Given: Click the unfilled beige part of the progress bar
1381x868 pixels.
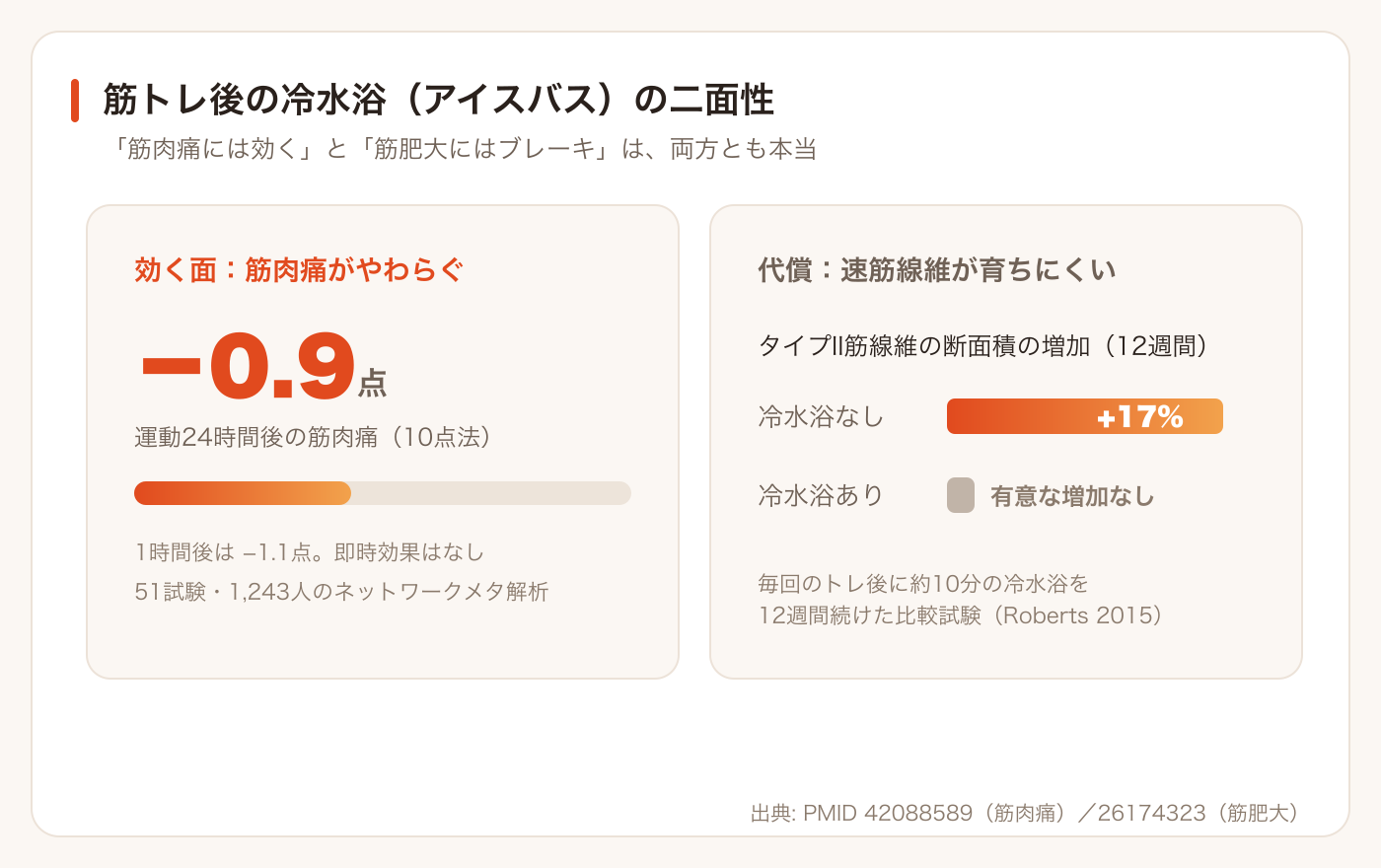Looking at the screenshot, I should [x=491, y=493].
